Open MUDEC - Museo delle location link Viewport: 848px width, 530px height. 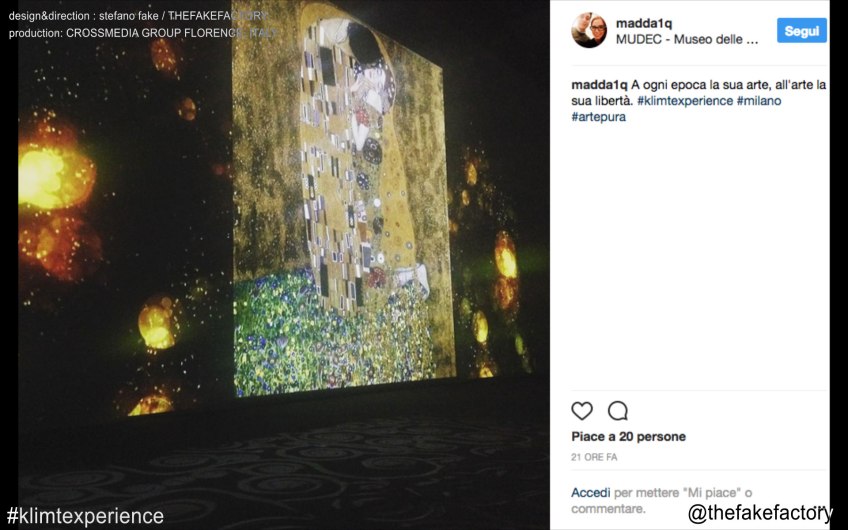tap(687, 39)
